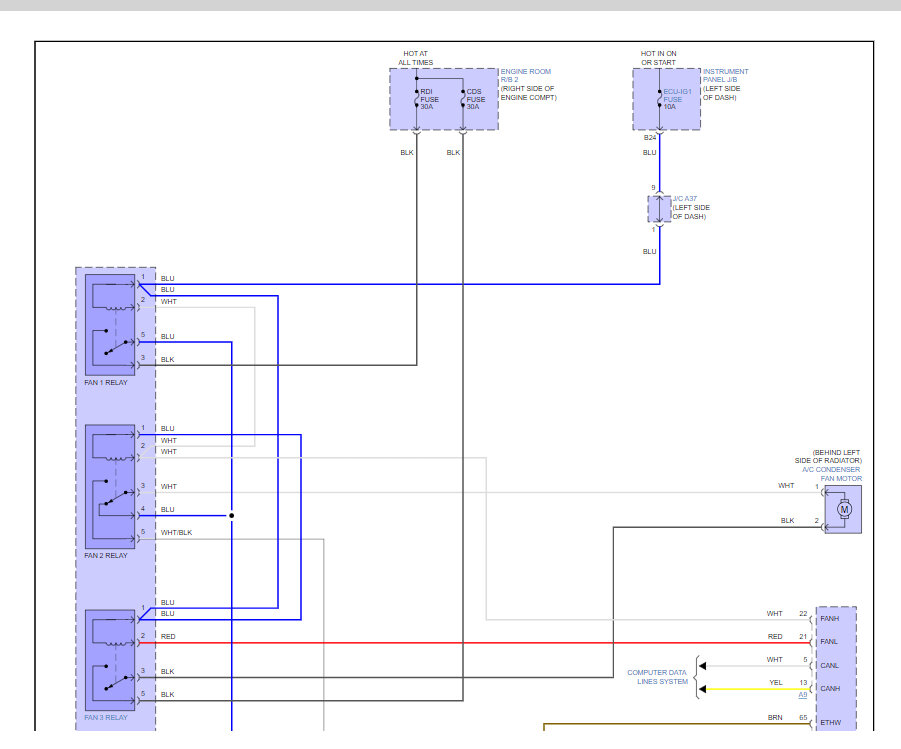
Task: Click the Fan 3 Relay coil symbol
Action: click(x=112, y=631)
